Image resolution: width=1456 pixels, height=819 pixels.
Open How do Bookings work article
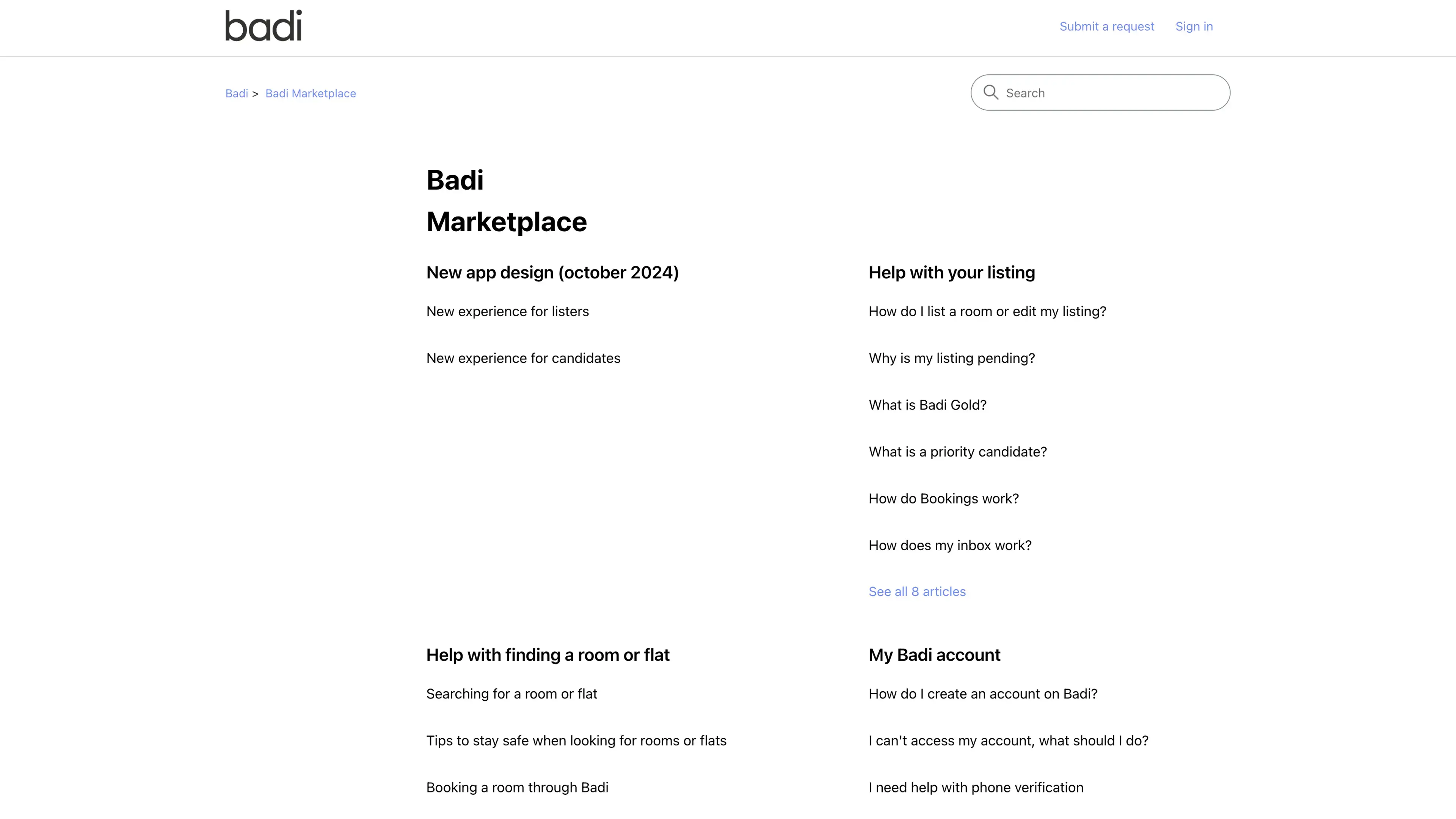point(943,499)
